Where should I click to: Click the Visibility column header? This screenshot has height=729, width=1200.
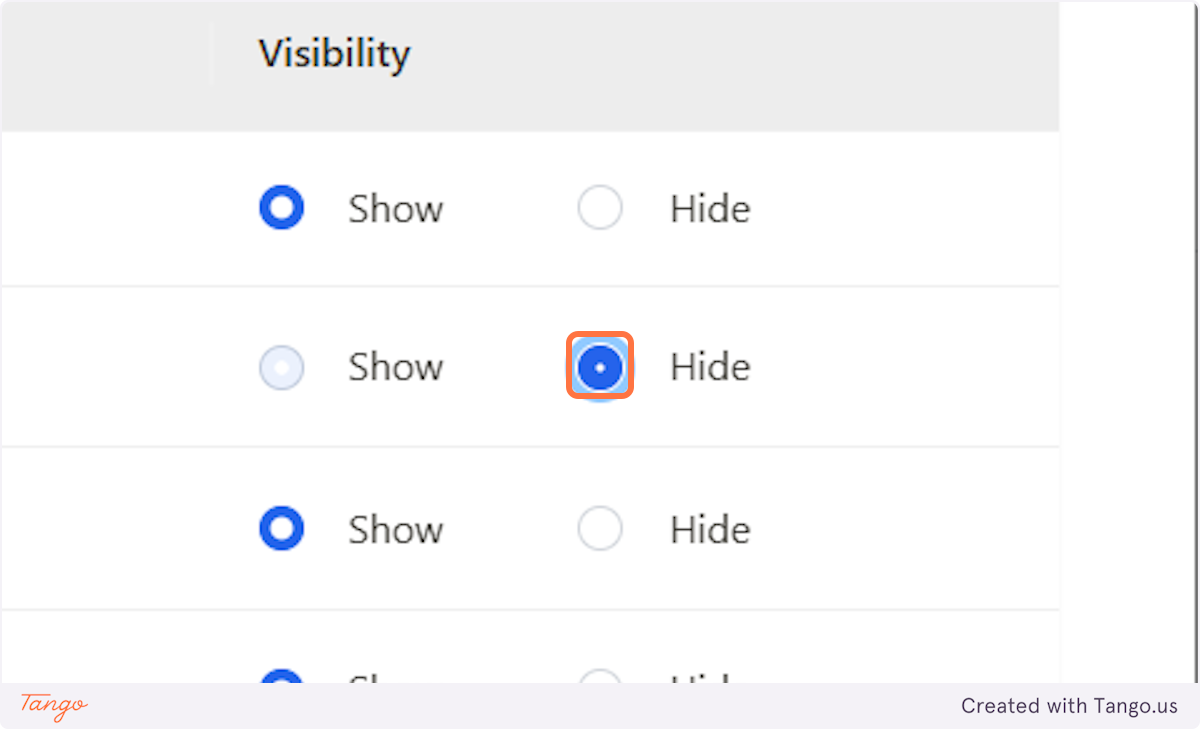334,54
